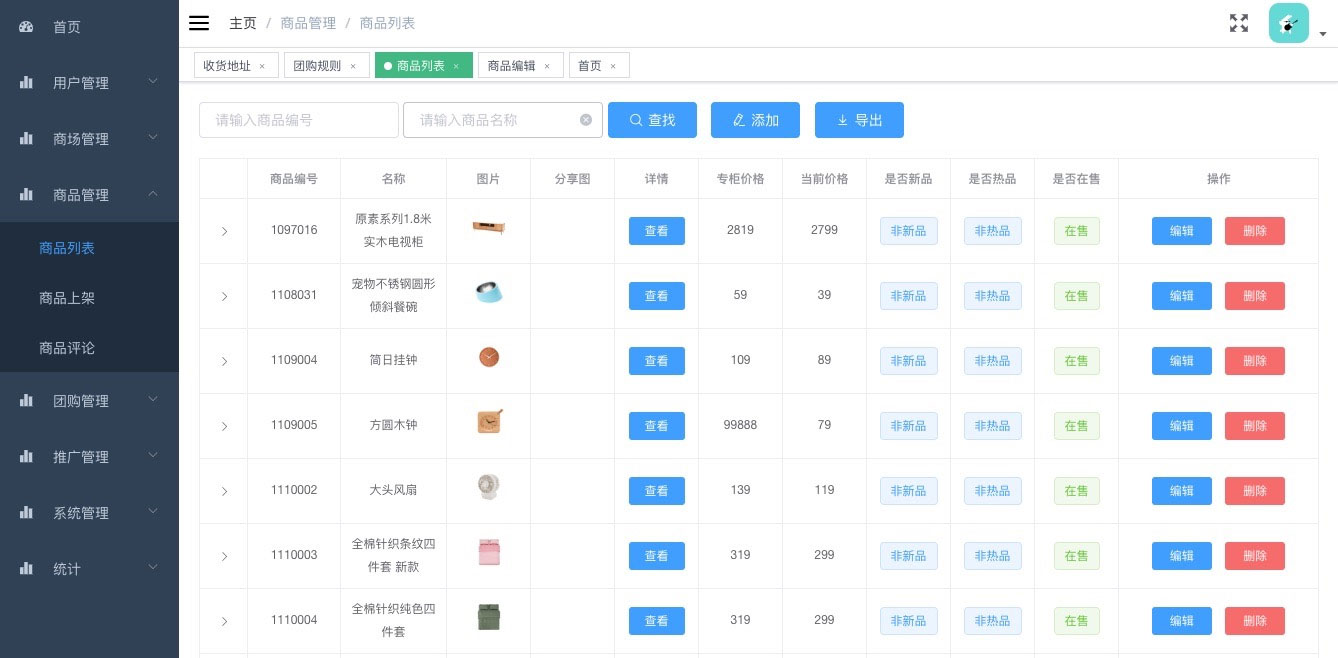Open the user avatar menu
Image resolution: width=1338 pixels, height=658 pixels.
pos(1289,24)
